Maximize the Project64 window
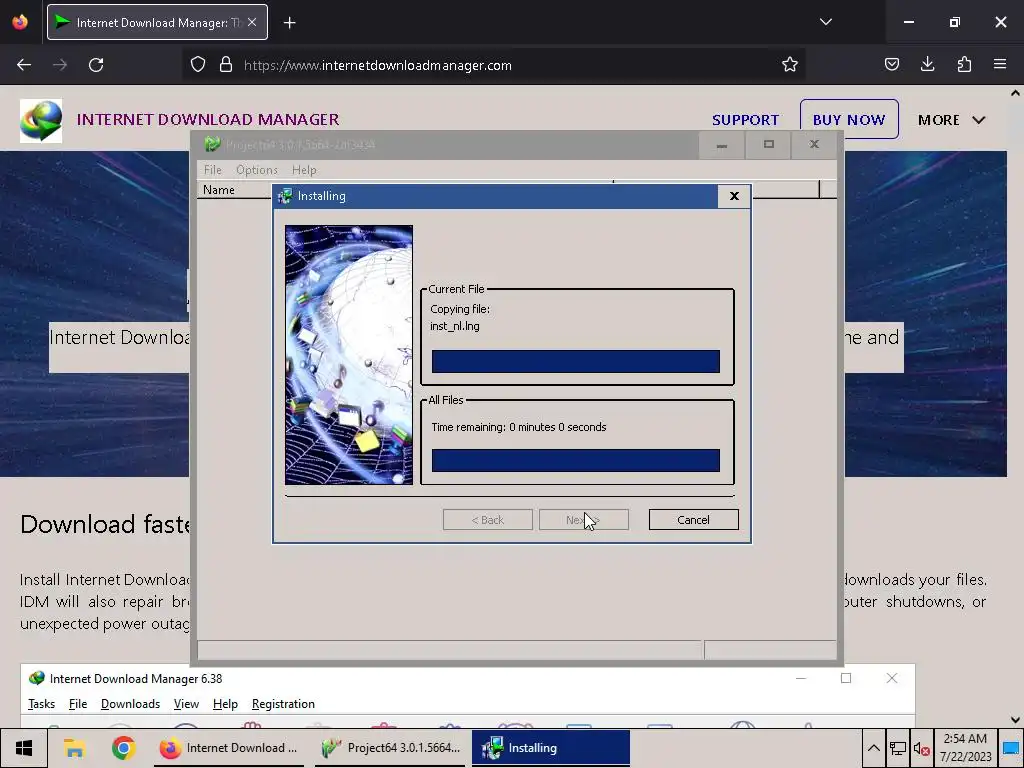The width and height of the screenshot is (1024, 768). [769, 145]
